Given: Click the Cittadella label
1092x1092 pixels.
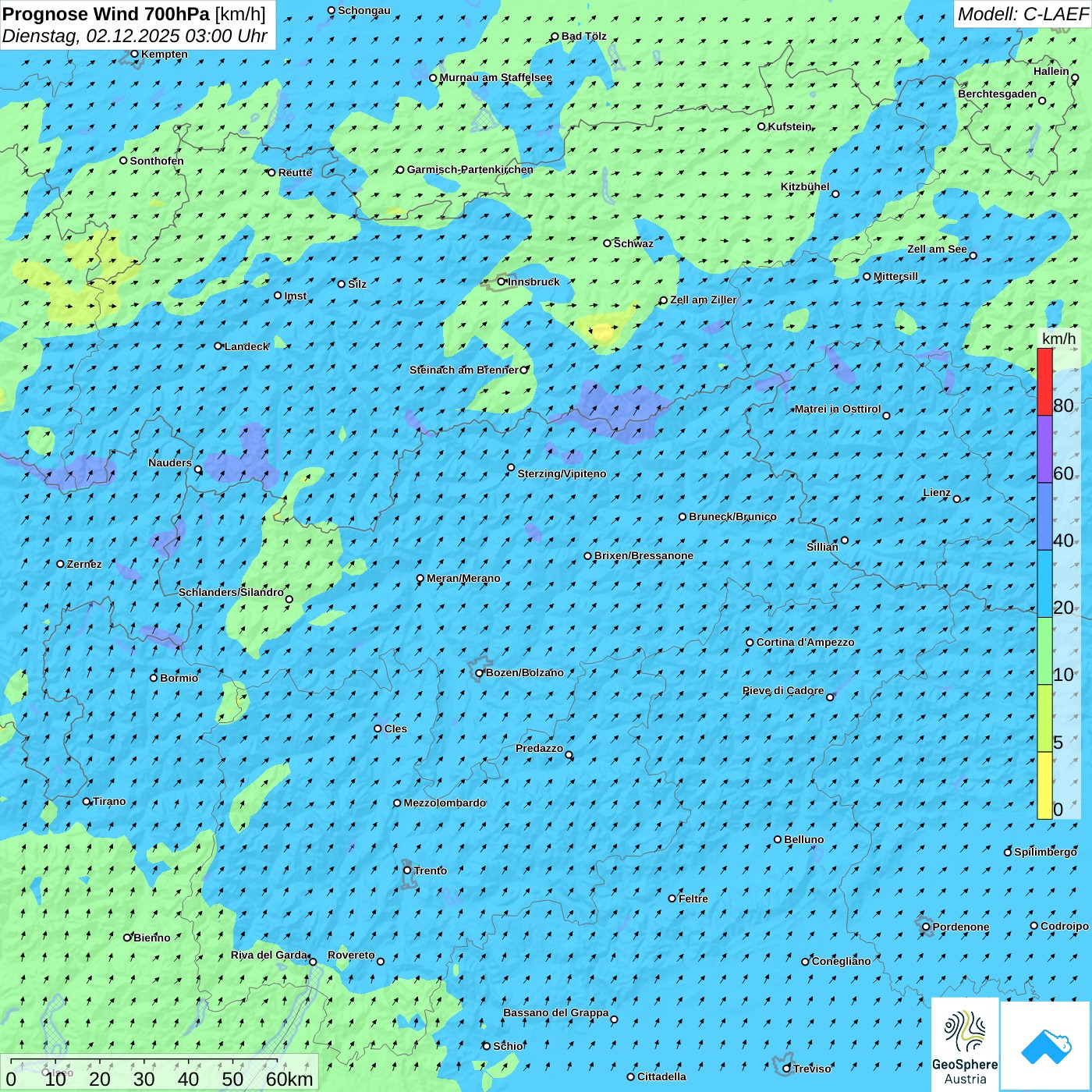Looking at the screenshot, I should point(661,1076).
